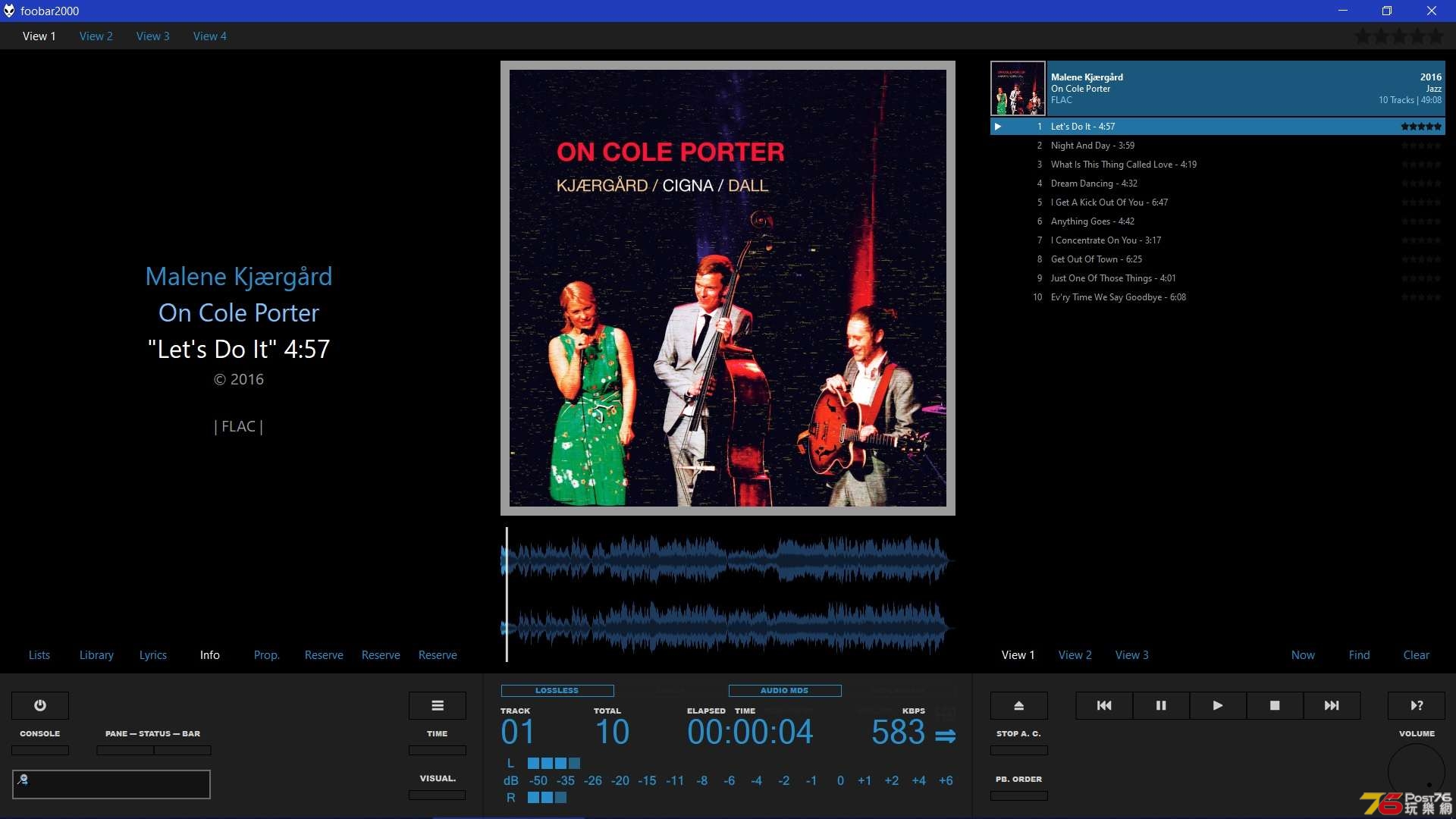Viewport: 1456px width, 819px height.
Task: Toggle the Visual. mode bar
Action: (438, 795)
